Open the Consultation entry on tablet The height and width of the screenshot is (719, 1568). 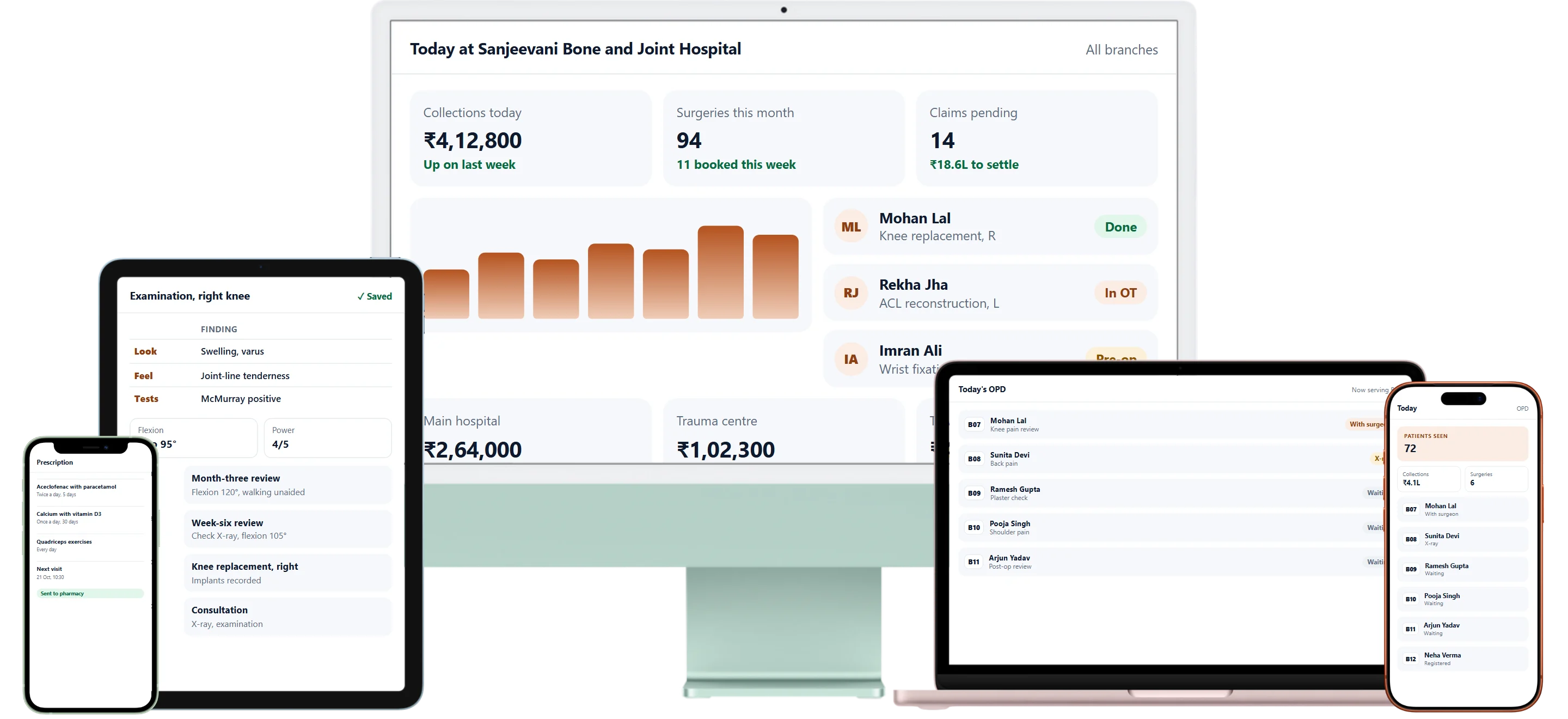pos(287,617)
